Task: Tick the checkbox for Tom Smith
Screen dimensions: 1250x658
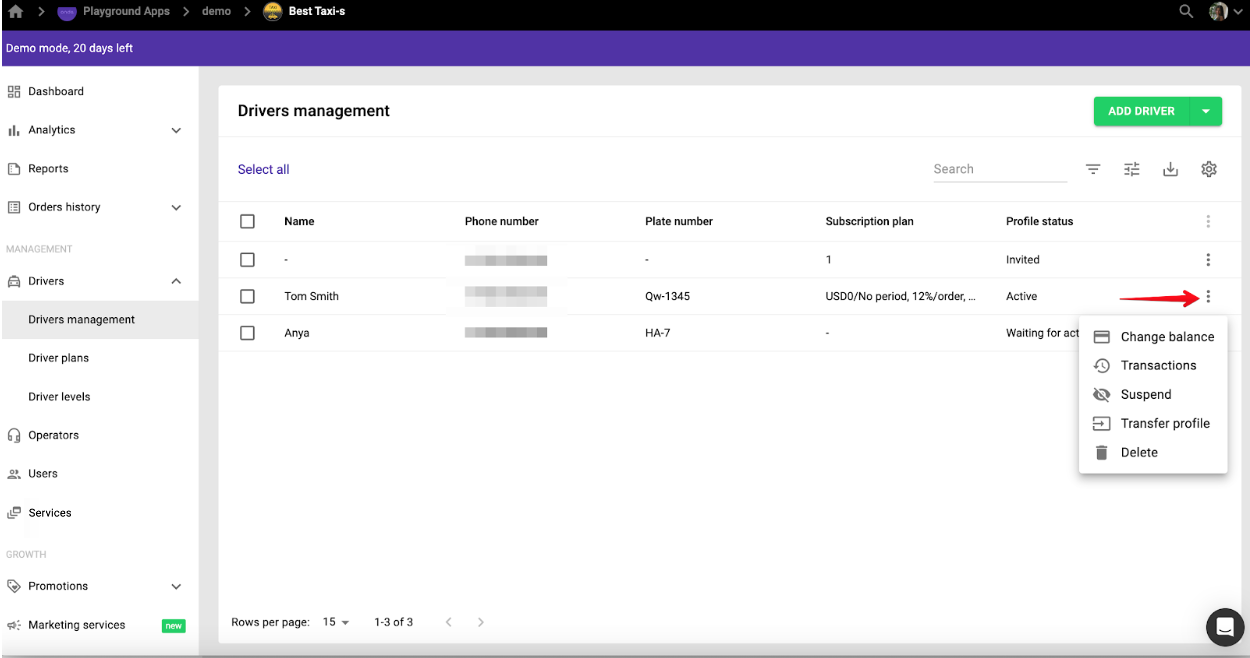Action: point(248,296)
